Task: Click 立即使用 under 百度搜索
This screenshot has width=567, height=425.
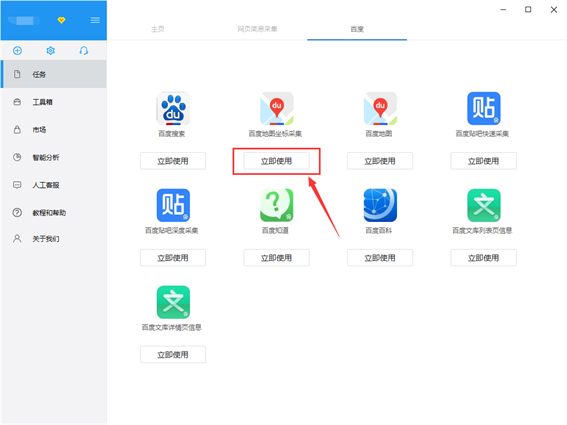Action: tap(173, 161)
